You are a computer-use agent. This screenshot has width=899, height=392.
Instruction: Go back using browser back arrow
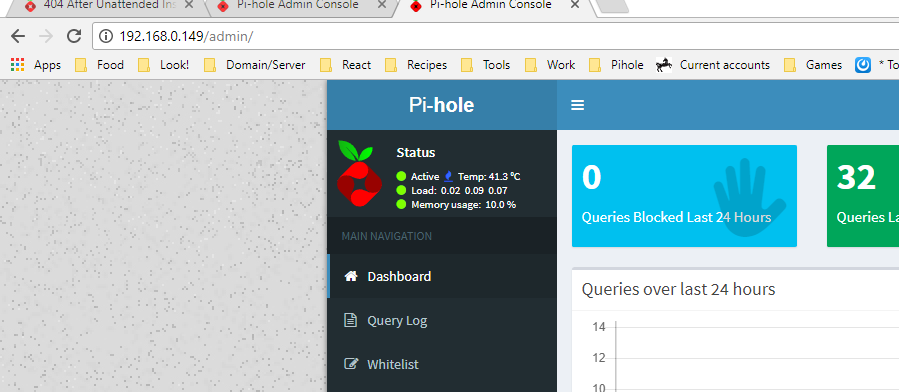tap(18, 36)
